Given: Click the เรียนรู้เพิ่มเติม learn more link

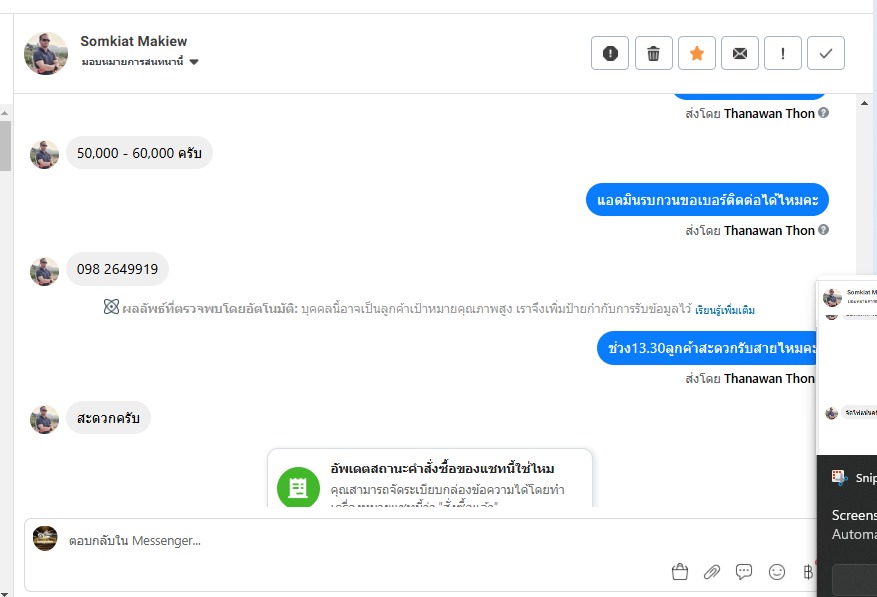Looking at the screenshot, I should point(725,310).
